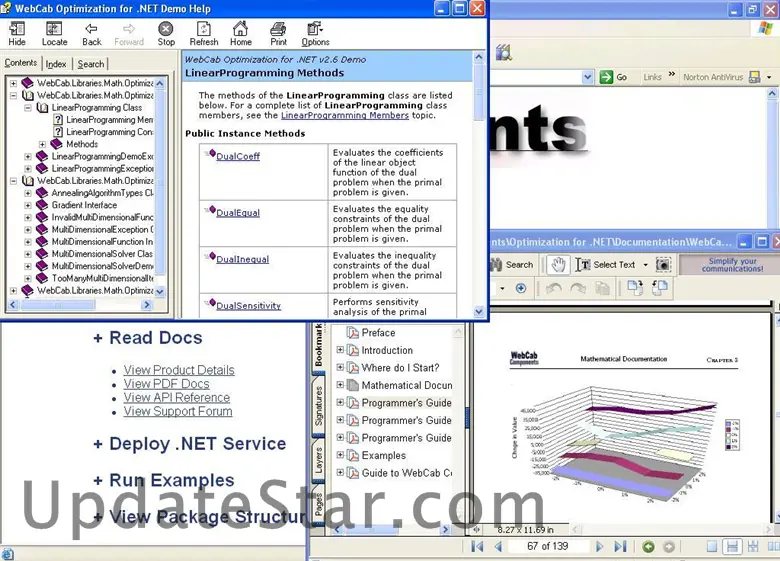Open the Bookmarks side tab
780x561 pixels.
pyautogui.click(x=318, y=346)
